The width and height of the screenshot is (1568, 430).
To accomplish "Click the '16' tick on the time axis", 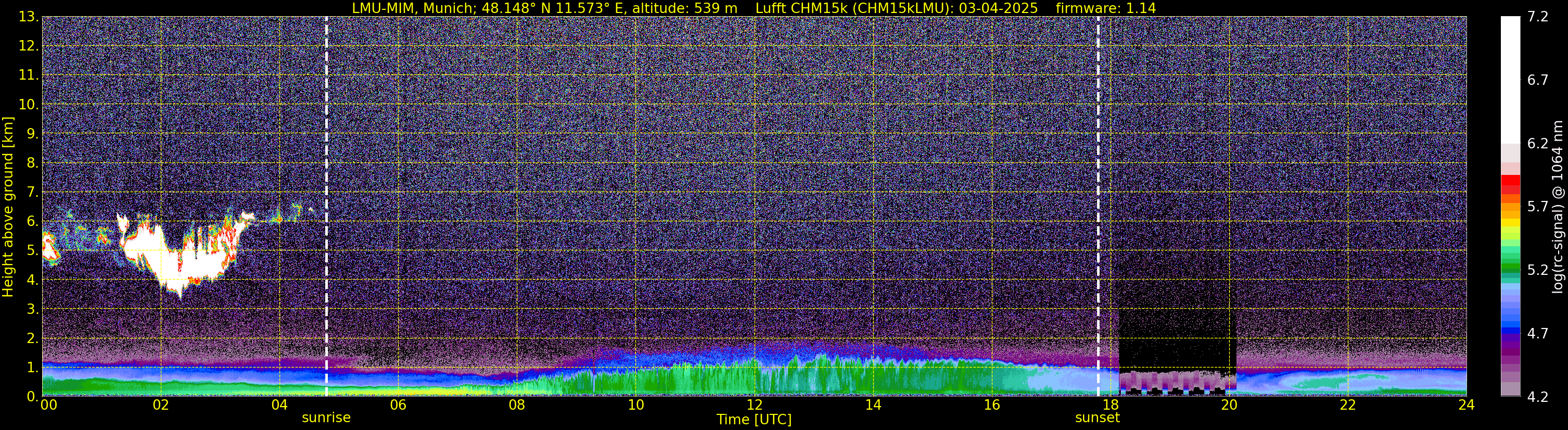I will pos(991,405).
